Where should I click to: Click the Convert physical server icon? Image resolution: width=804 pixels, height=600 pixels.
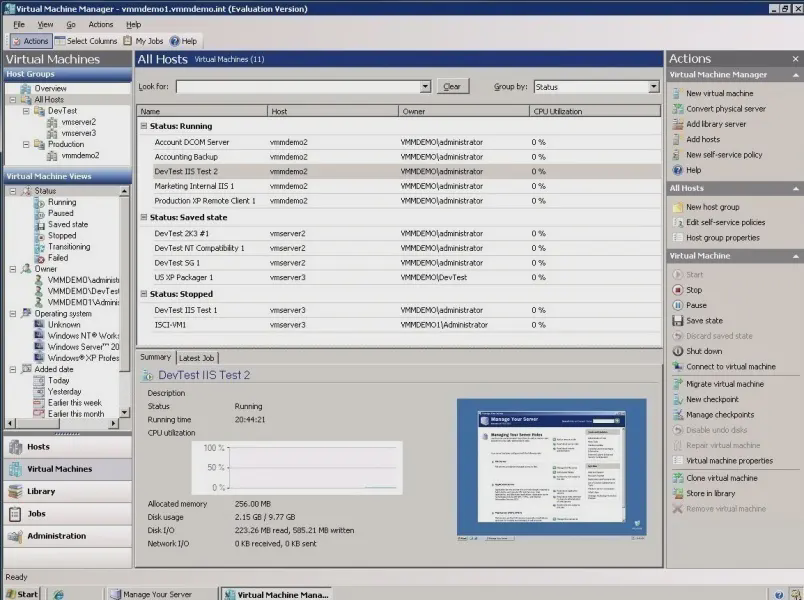point(677,109)
